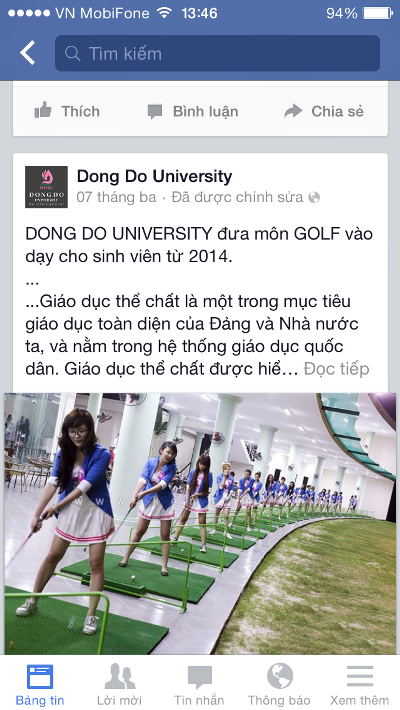Tap the public globe privacy icon
Screen dimensions: 400x710
[x=314, y=197]
